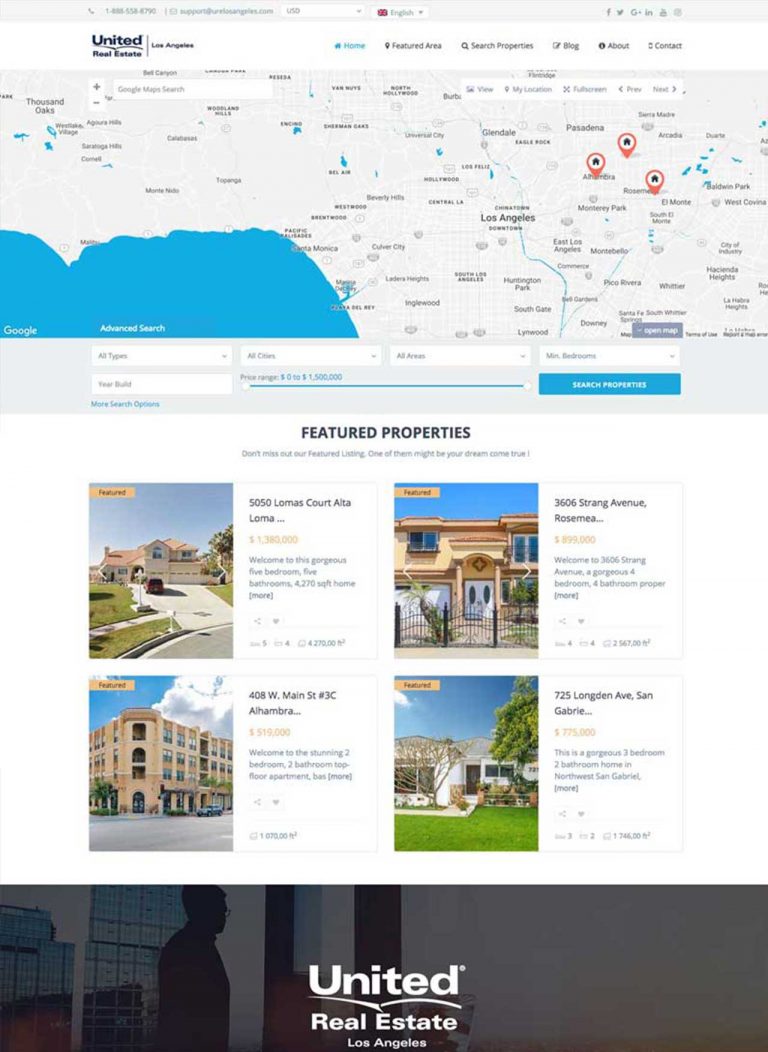Show next photo of 3606 Strang Avenue
The height and width of the screenshot is (1052, 768).
point(526,571)
